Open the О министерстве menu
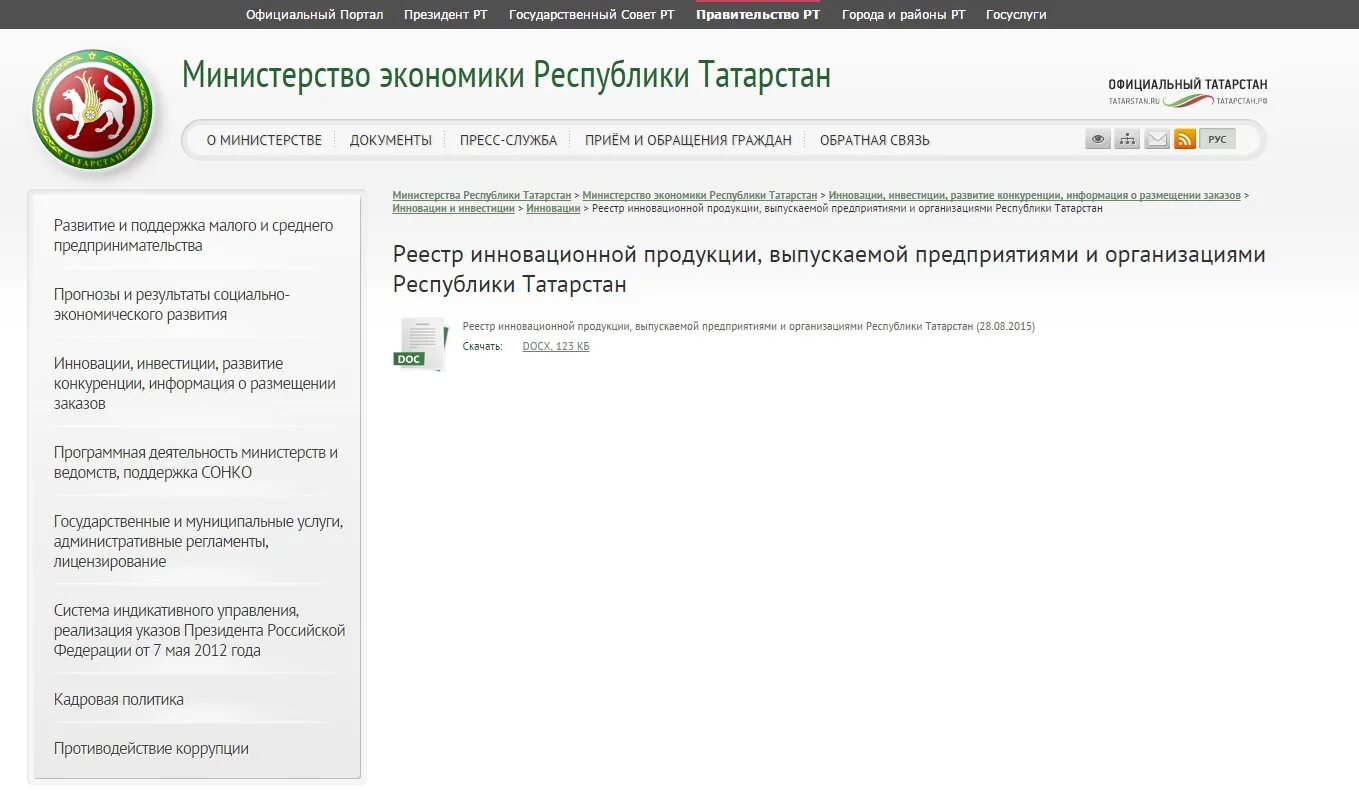The image size is (1359, 801). (264, 140)
